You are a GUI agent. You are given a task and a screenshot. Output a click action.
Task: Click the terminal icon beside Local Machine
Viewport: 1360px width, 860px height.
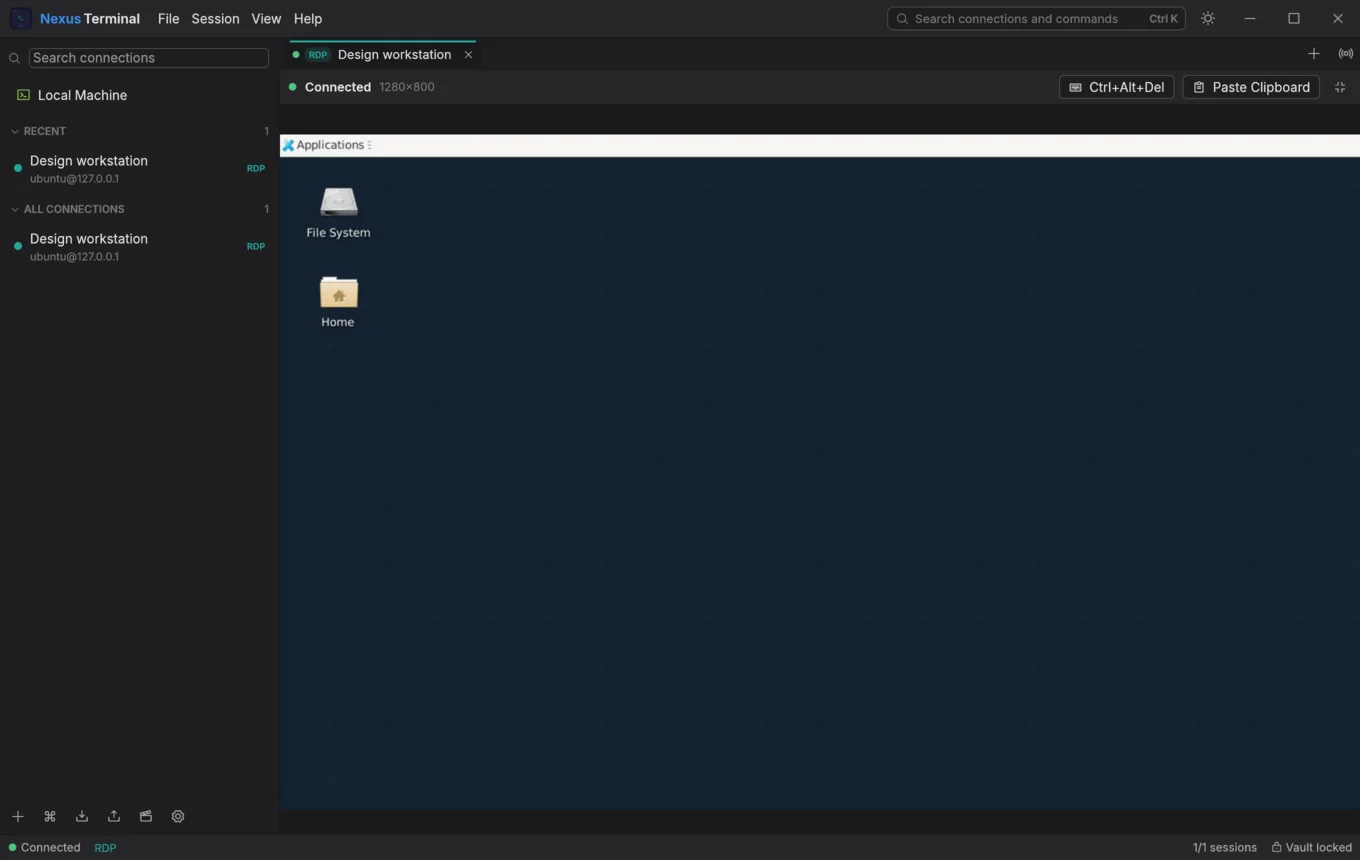point(23,95)
